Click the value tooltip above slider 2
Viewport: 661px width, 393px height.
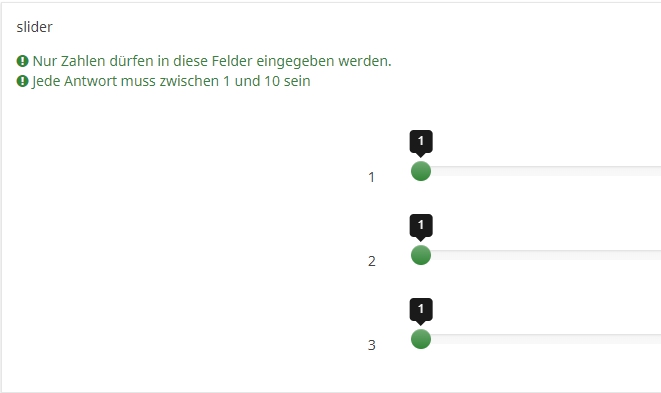tap(421, 226)
